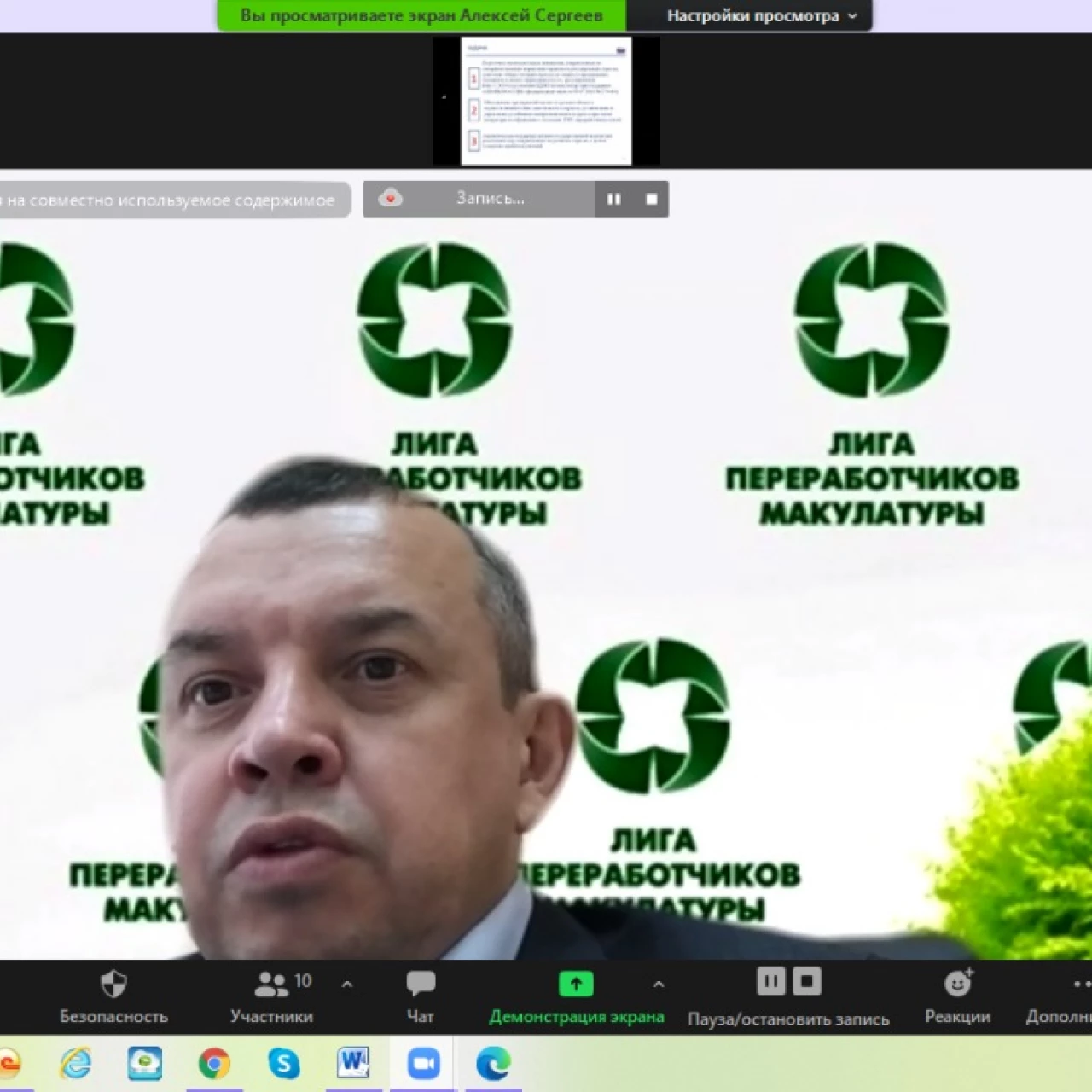
Task: Stop via the Запись indicator bar
Action: pos(652,199)
